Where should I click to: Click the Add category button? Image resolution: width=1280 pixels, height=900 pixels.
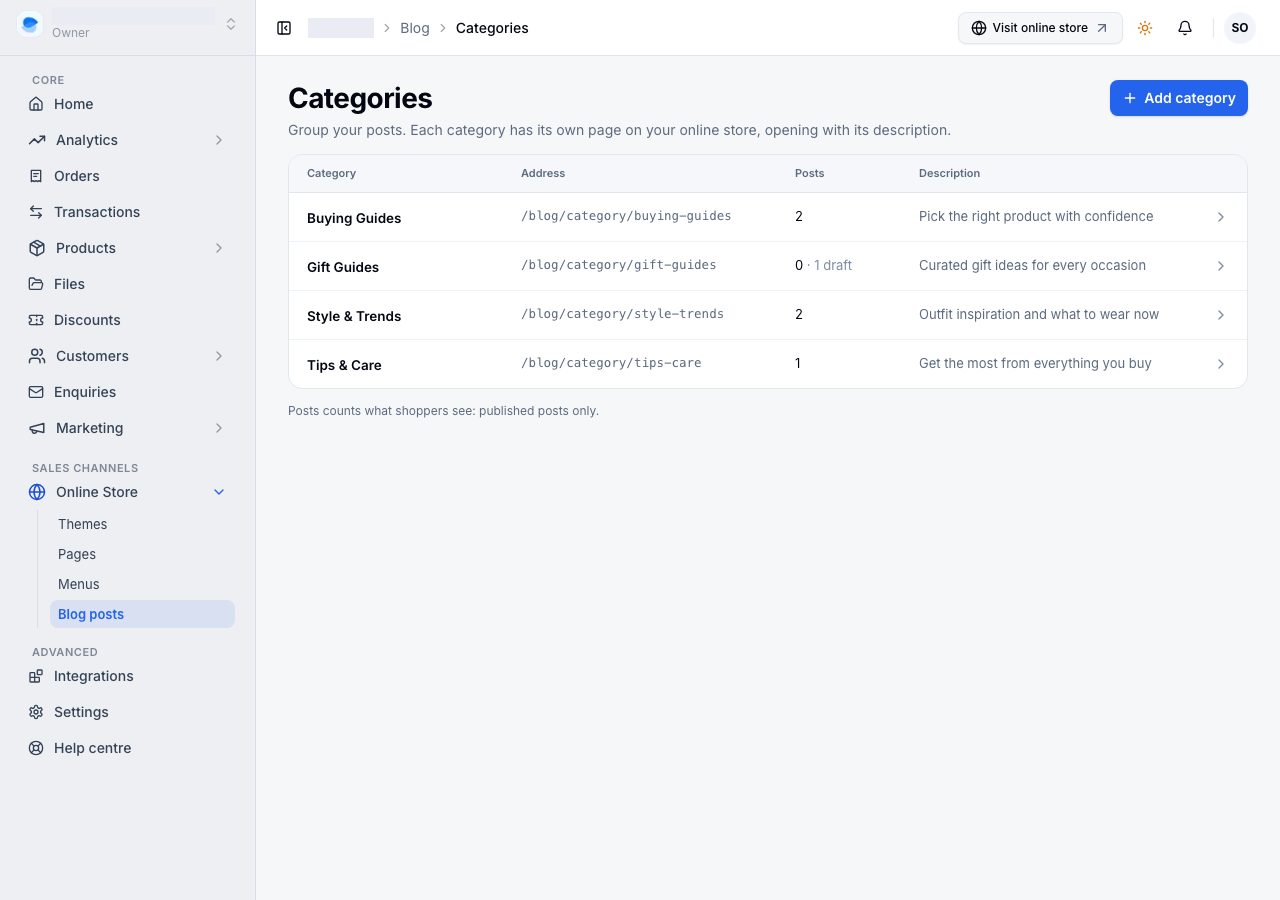pyautogui.click(x=1179, y=98)
